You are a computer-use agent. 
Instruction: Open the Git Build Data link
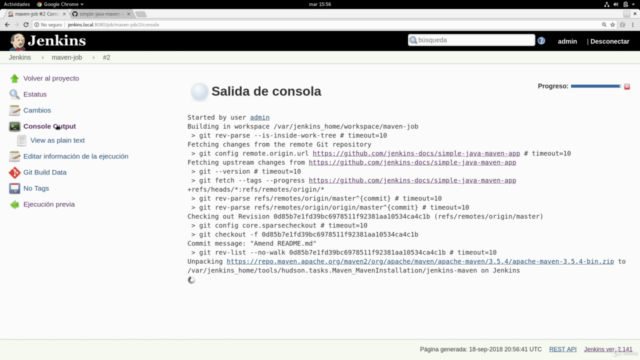pyautogui.click(x=45, y=172)
